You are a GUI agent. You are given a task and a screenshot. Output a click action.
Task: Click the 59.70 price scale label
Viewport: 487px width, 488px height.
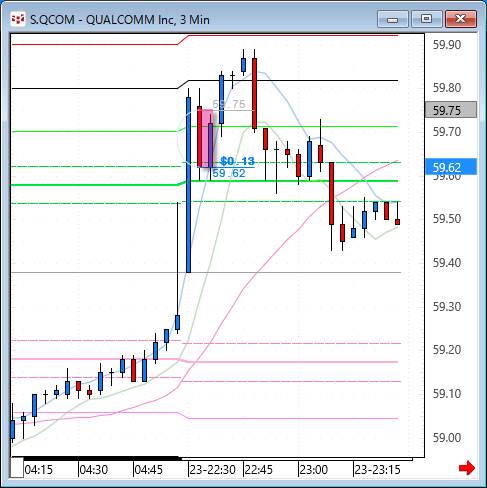[x=447, y=132]
